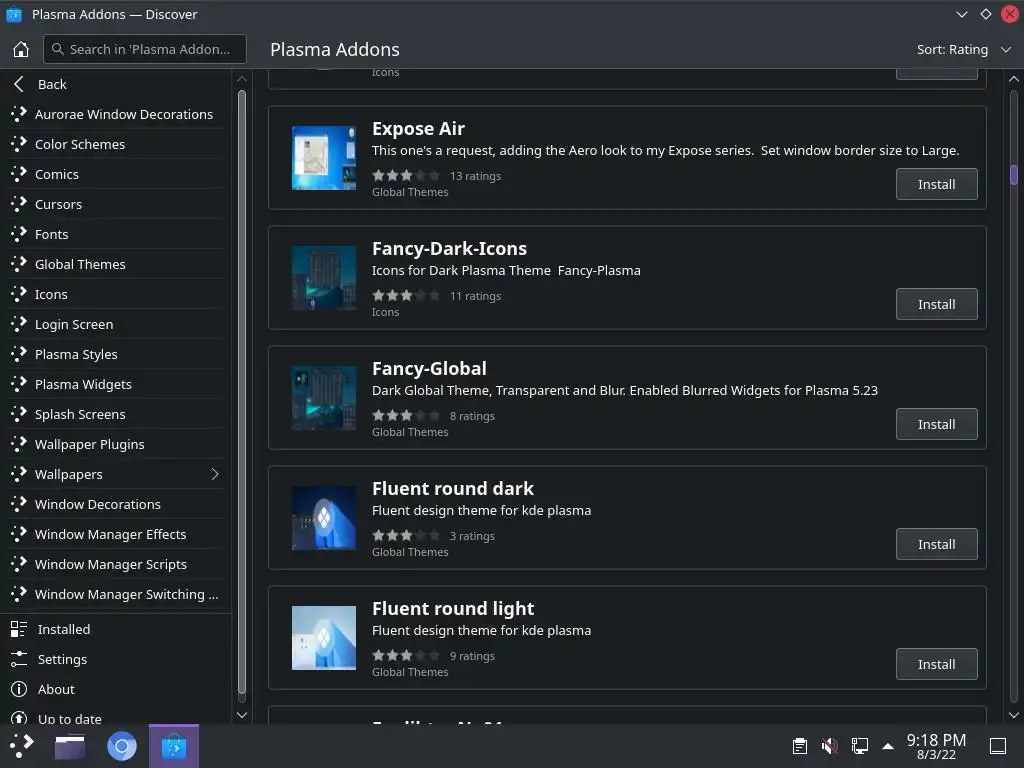Click the search magnifier icon
Image resolution: width=1024 pixels, height=768 pixels.
(57, 49)
